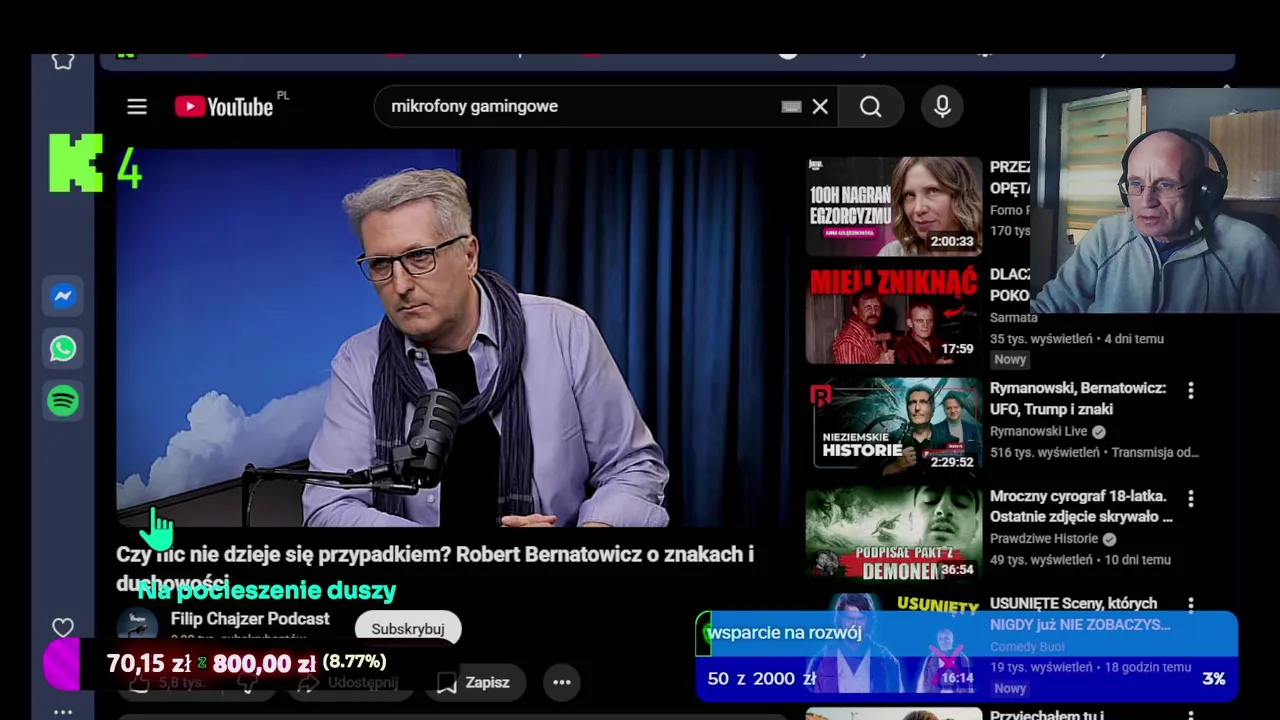Open options for Mroczny cyrograf video
Viewport: 1280px width, 720px height.
(x=1191, y=498)
